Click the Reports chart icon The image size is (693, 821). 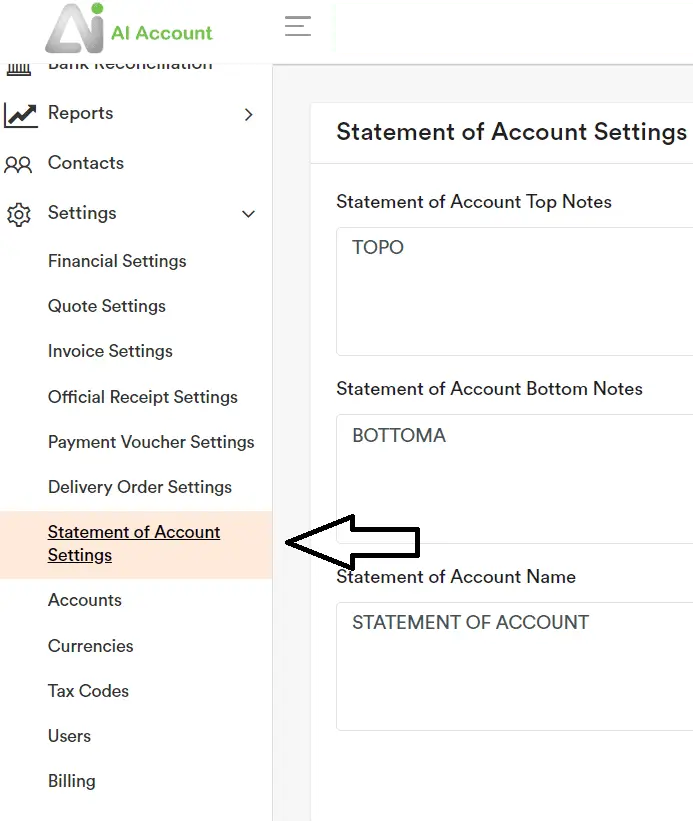pos(20,114)
